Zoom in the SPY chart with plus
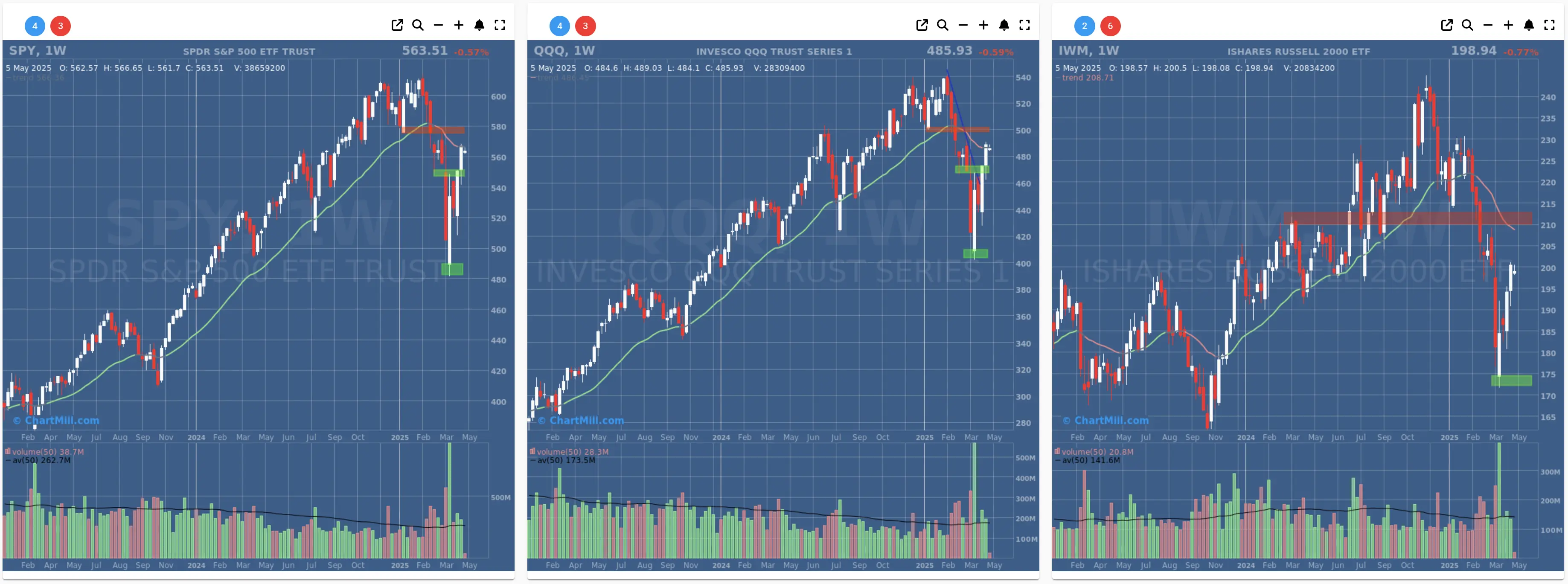Screen dimensions: 1568x584 (459, 25)
